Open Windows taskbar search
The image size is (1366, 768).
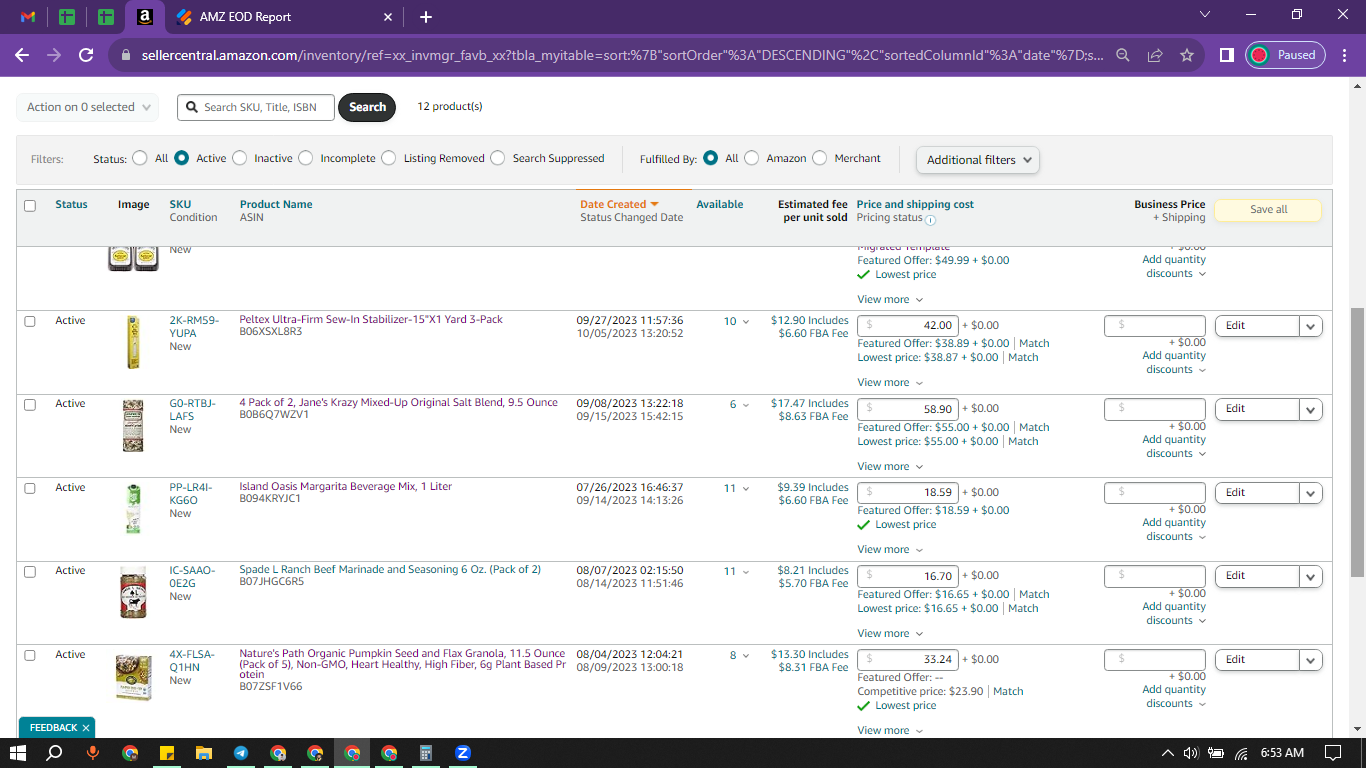pyautogui.click(x=55, y=753)
